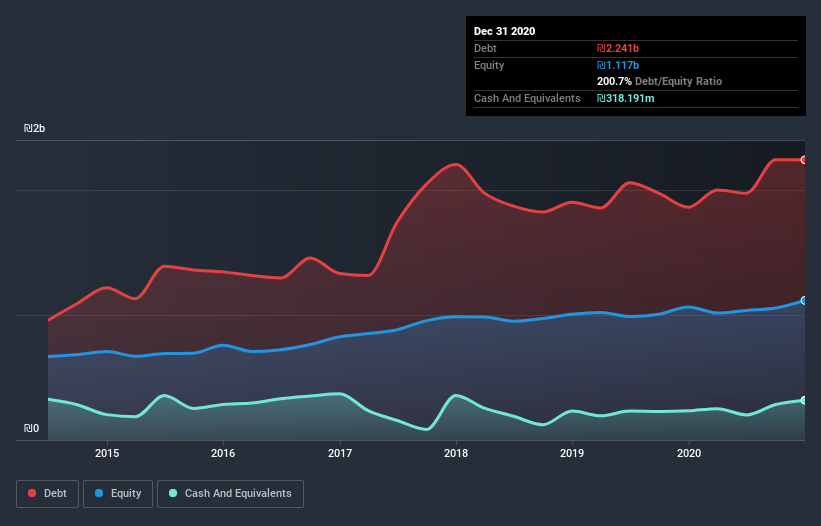821x526 pixels.
Task: Click the Cash value ₪318.191m
Action: (626, 98)
